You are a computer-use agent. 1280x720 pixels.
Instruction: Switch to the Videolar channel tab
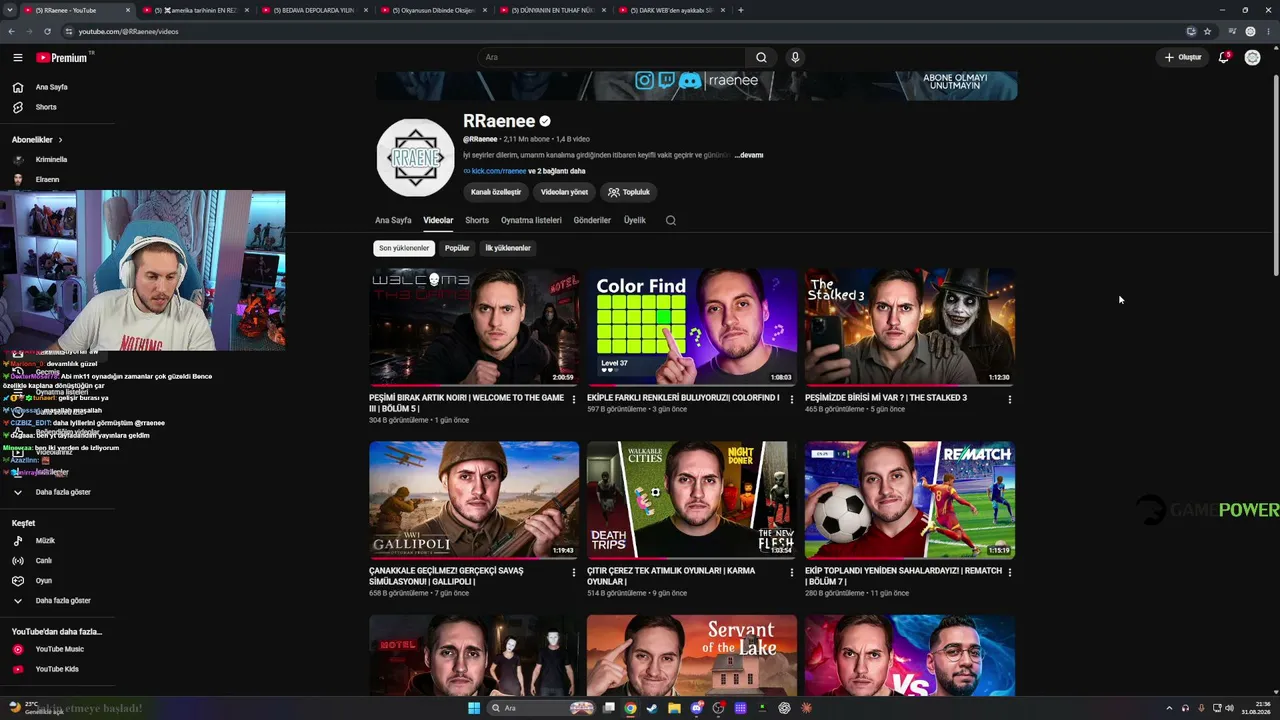click(x=438, y=220)
